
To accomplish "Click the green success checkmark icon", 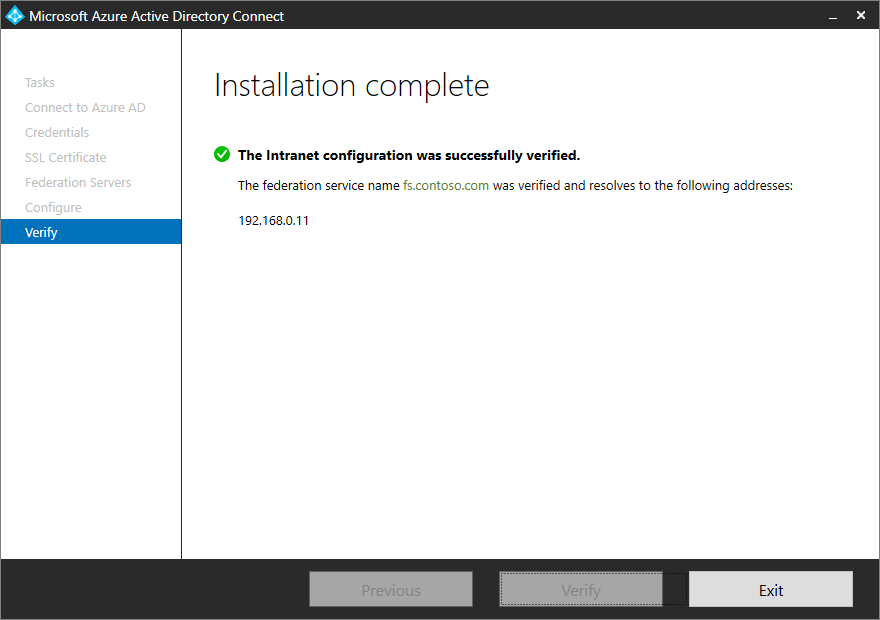I will [221, 154].
